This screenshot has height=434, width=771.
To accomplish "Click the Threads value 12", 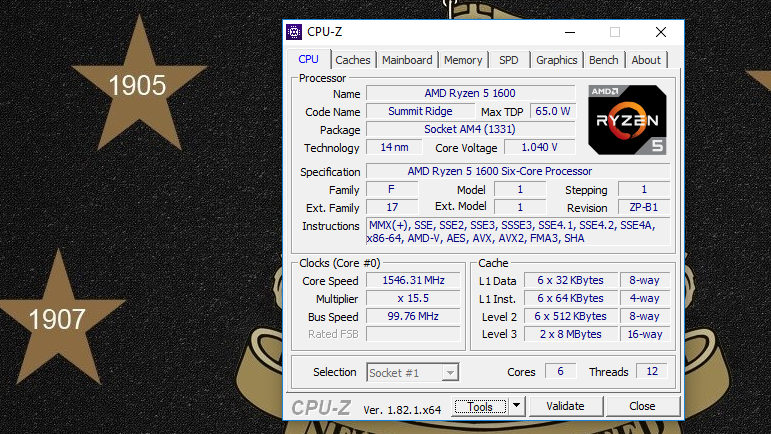I will tap(652, 371).
